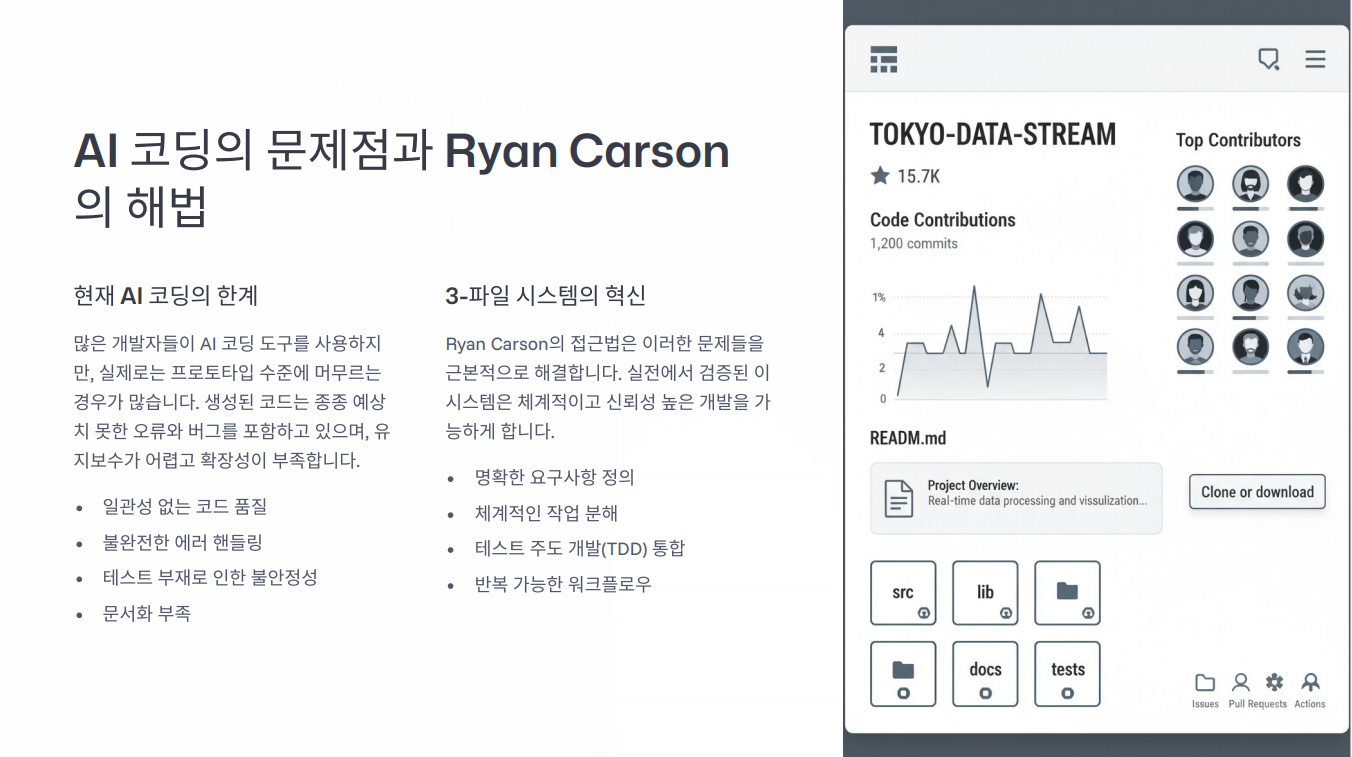Click the 1,200 commits text
This screenshot has height=757, width=1352.
(x=914, y=244)
